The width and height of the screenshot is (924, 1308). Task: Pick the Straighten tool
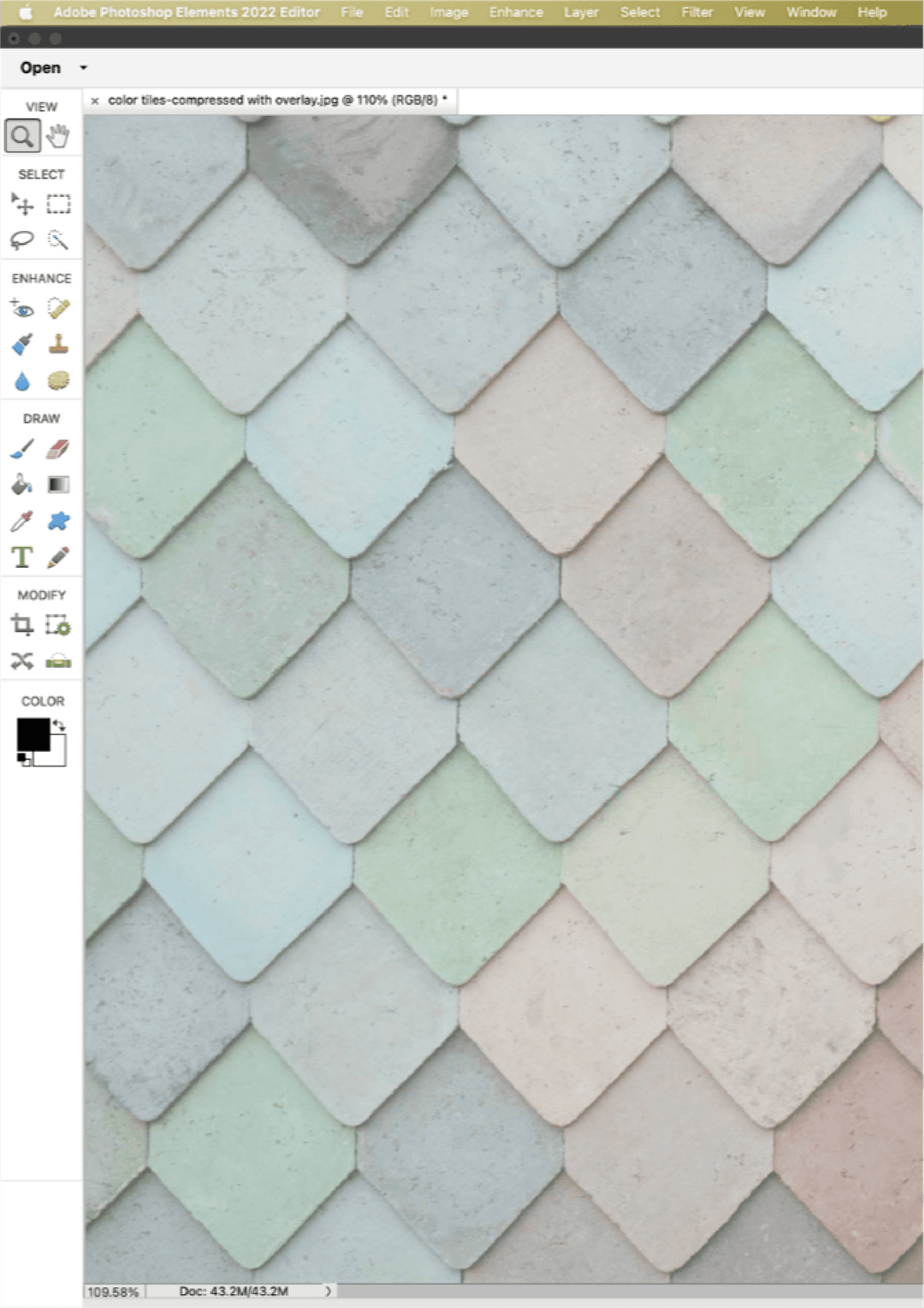tap(58, 661)
